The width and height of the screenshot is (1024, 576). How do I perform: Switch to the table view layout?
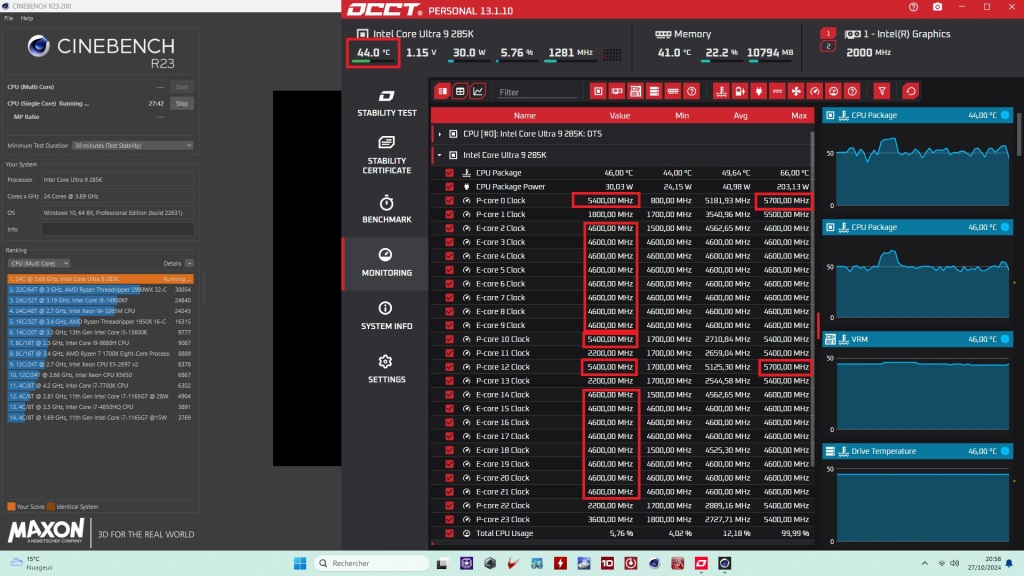pyautogui.click(x=460, y=91)
